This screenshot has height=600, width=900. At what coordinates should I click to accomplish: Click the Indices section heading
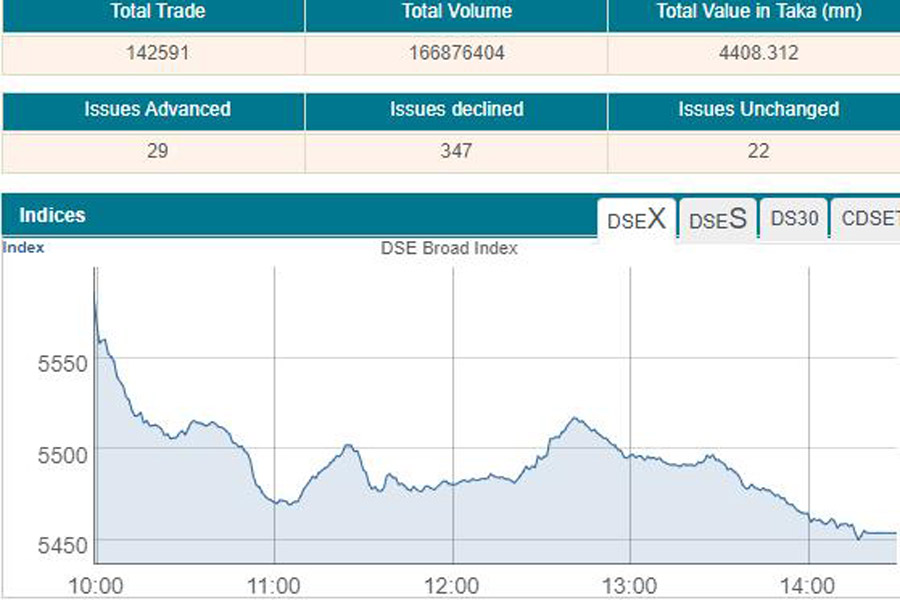(x=52, y=215)
